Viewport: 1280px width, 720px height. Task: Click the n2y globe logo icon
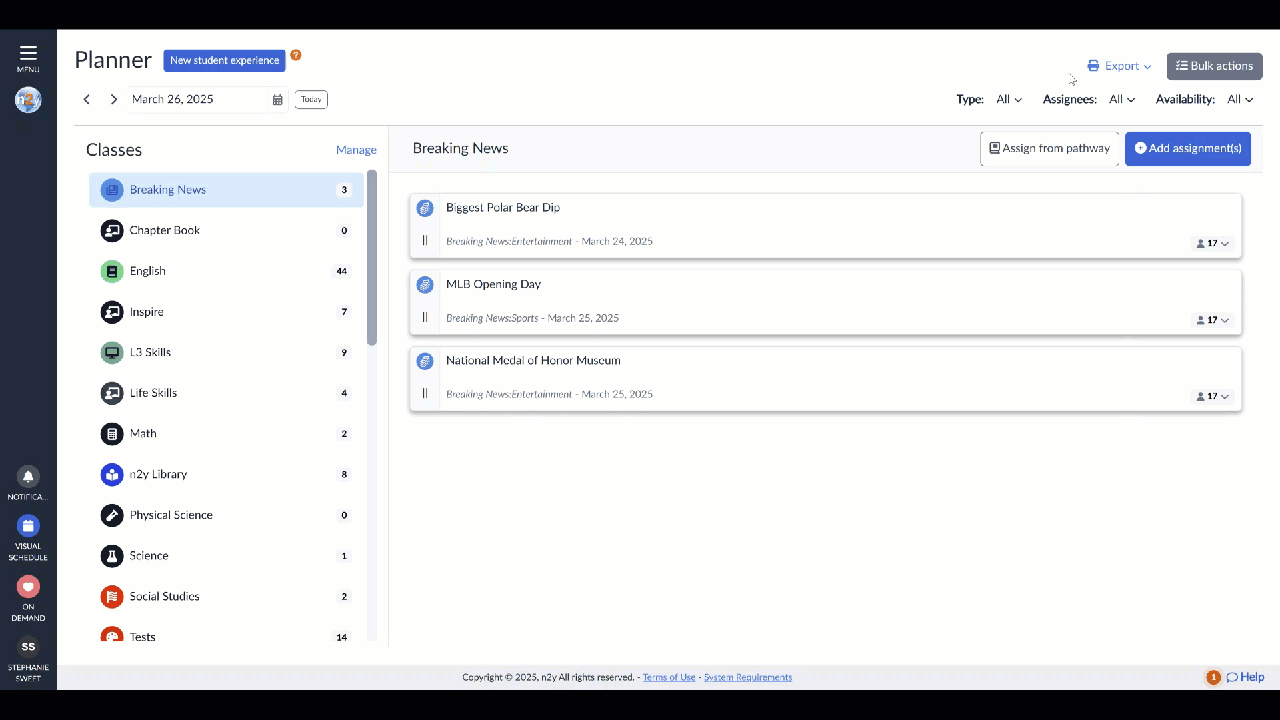point(28,100)
